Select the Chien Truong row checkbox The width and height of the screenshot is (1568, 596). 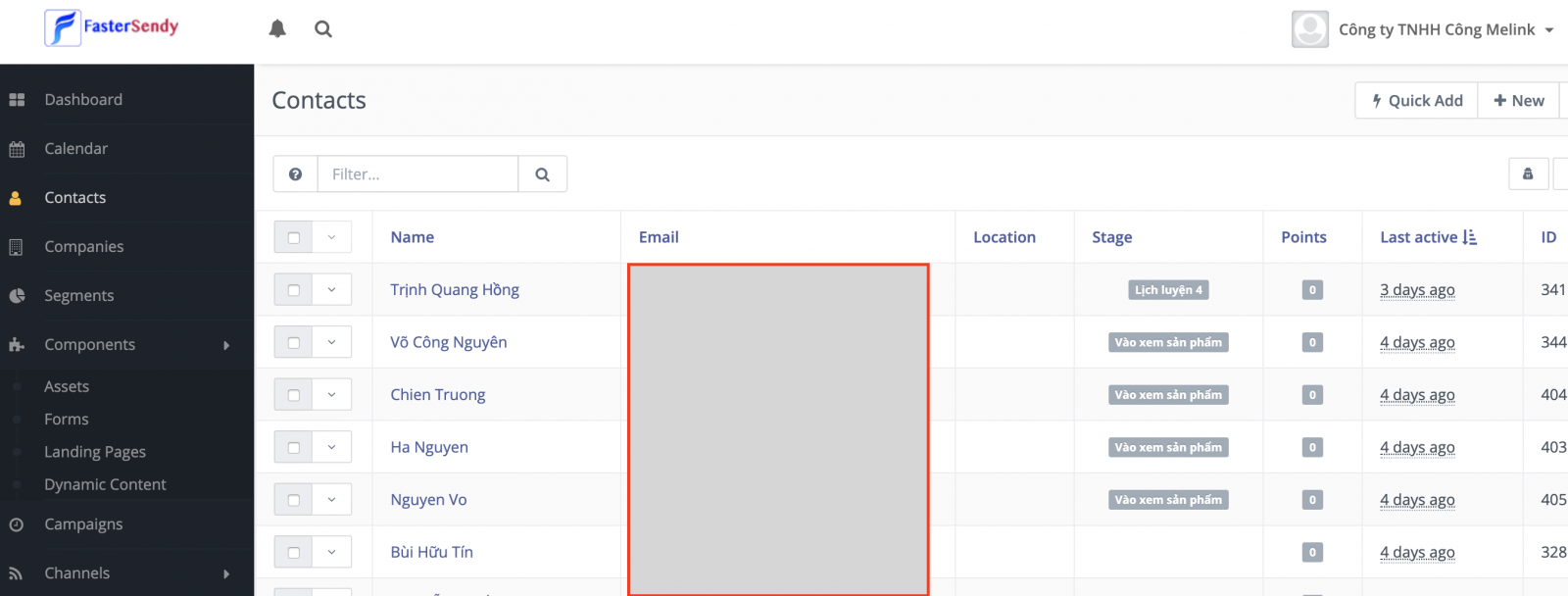(x=294, y=395)
